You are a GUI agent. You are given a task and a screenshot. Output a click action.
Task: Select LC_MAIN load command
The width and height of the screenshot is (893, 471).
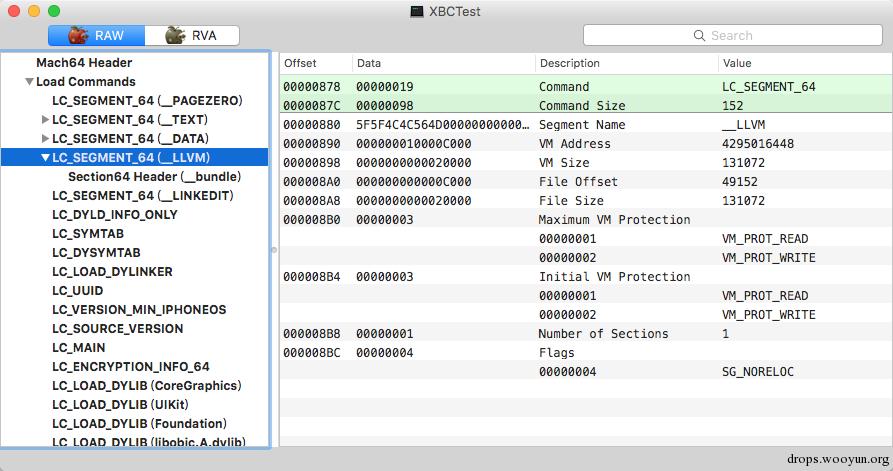pos(79,347)
